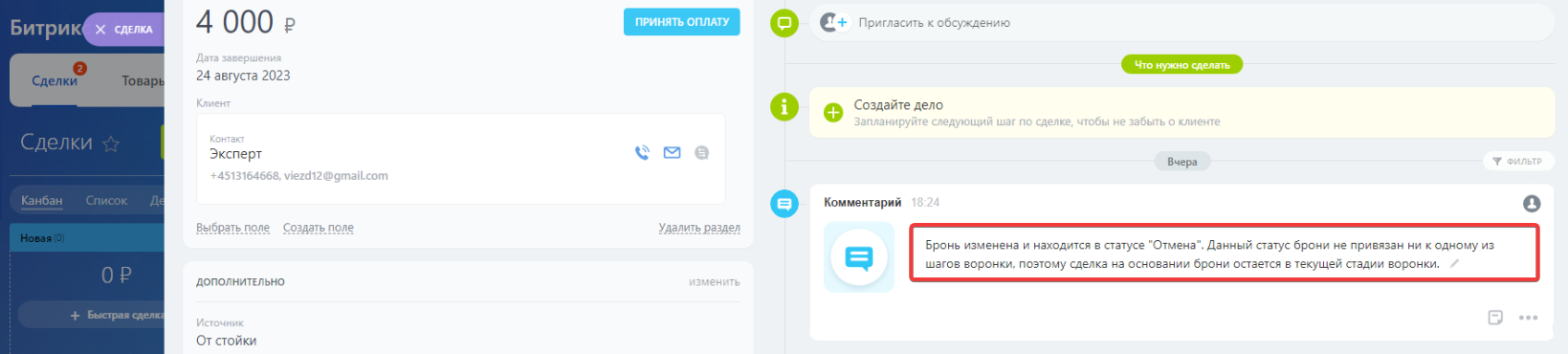Switch to Список view
The image size is (1568, 354).
(x=106, y=201)
